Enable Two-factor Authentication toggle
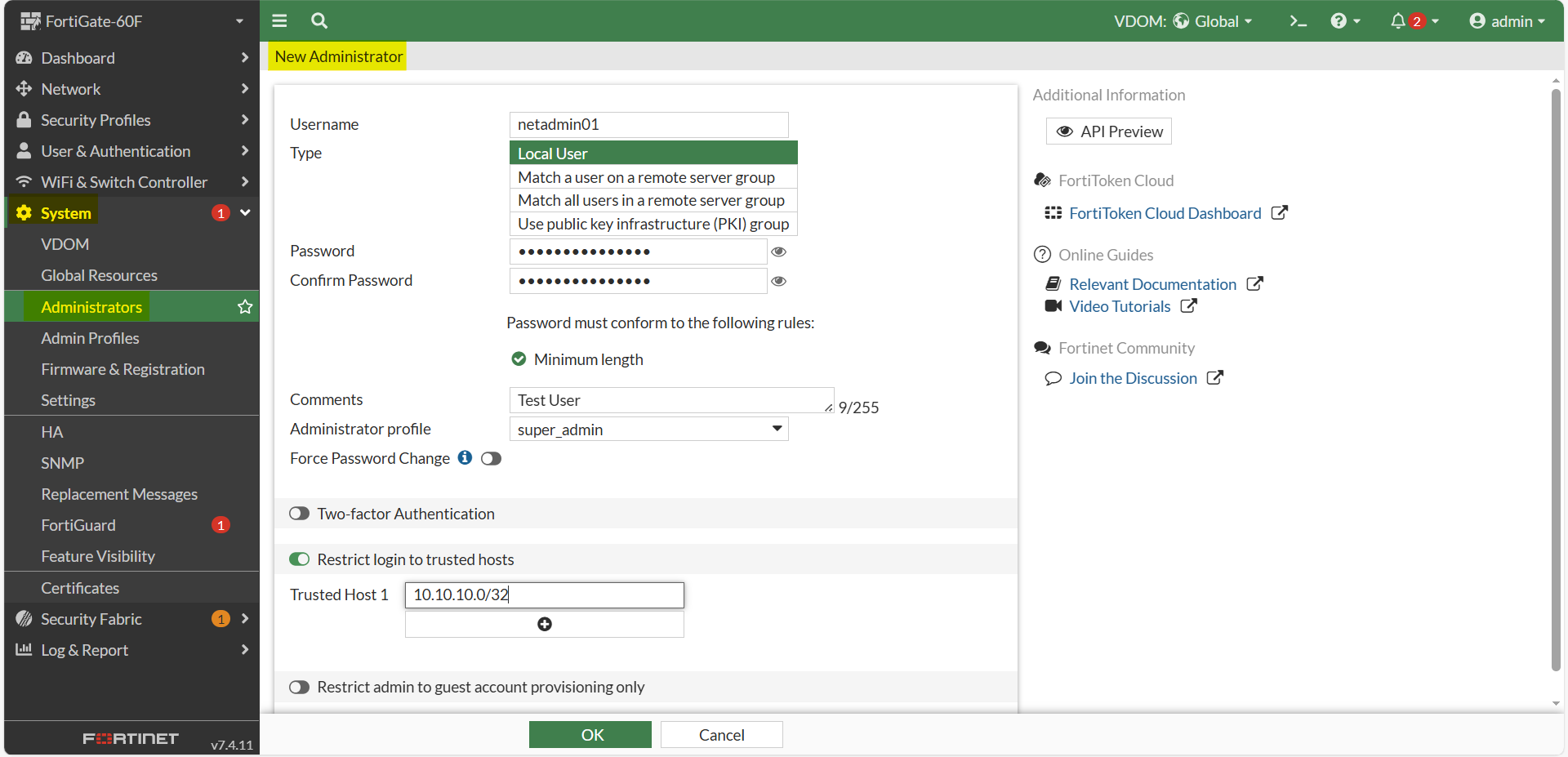Viewport: 1568px width, 757px height. [299, 514]
